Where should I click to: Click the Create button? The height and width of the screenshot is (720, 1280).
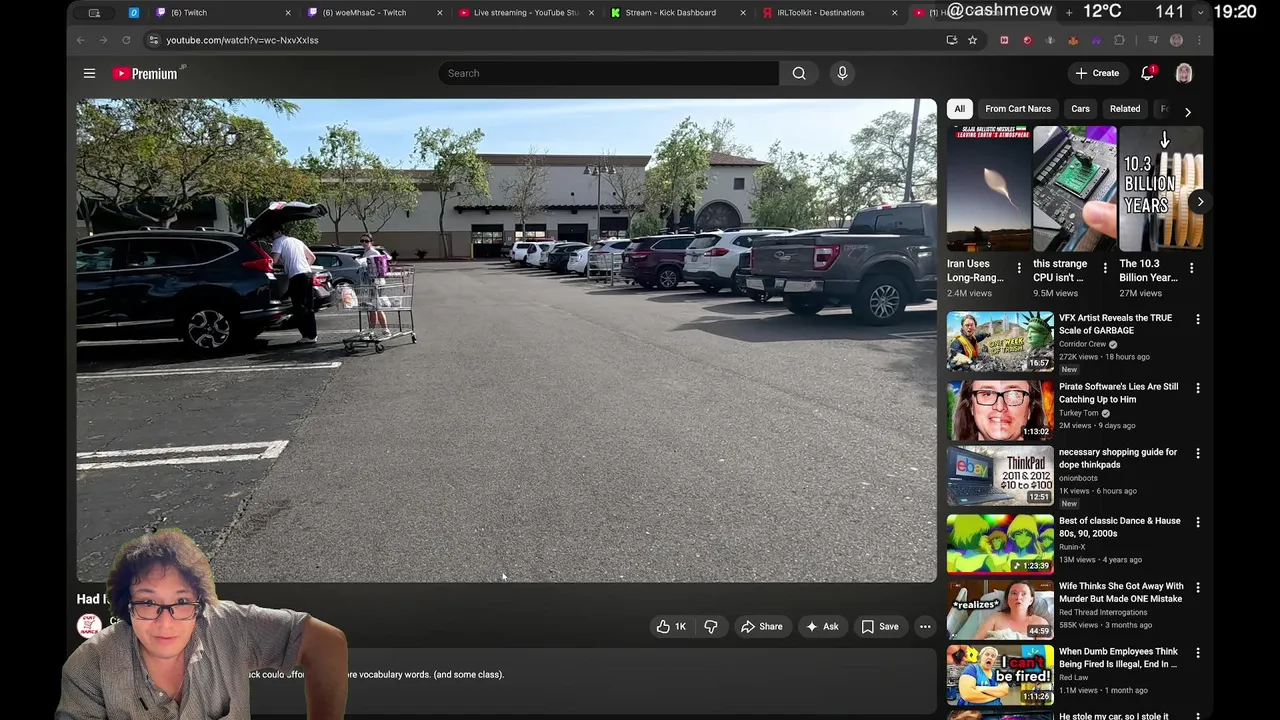pyautogui.click(x=1097, y=73)
